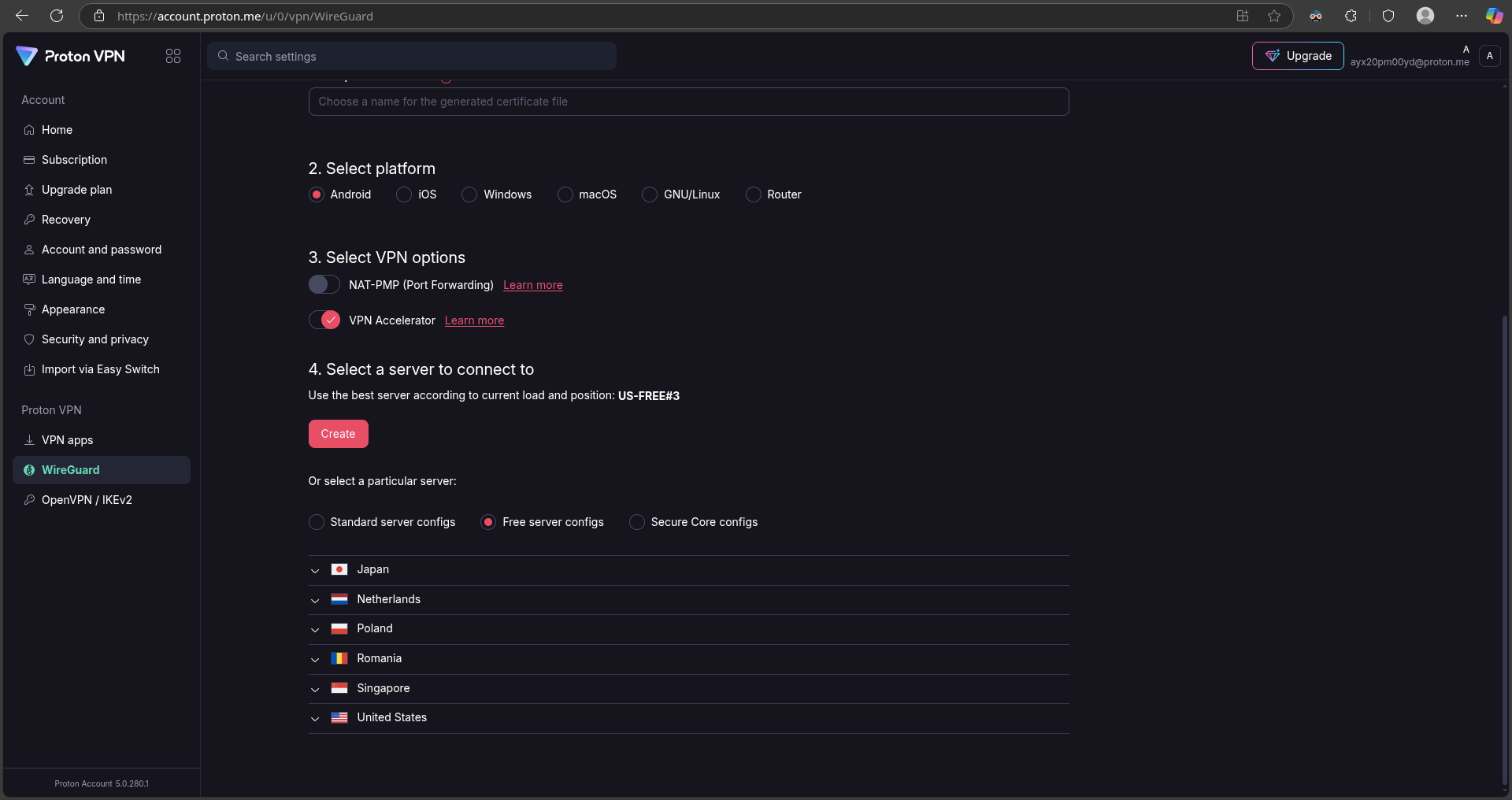Expand the Singapore server list
This screenshot has height=800, width=1512.
[x=315, y=689]
